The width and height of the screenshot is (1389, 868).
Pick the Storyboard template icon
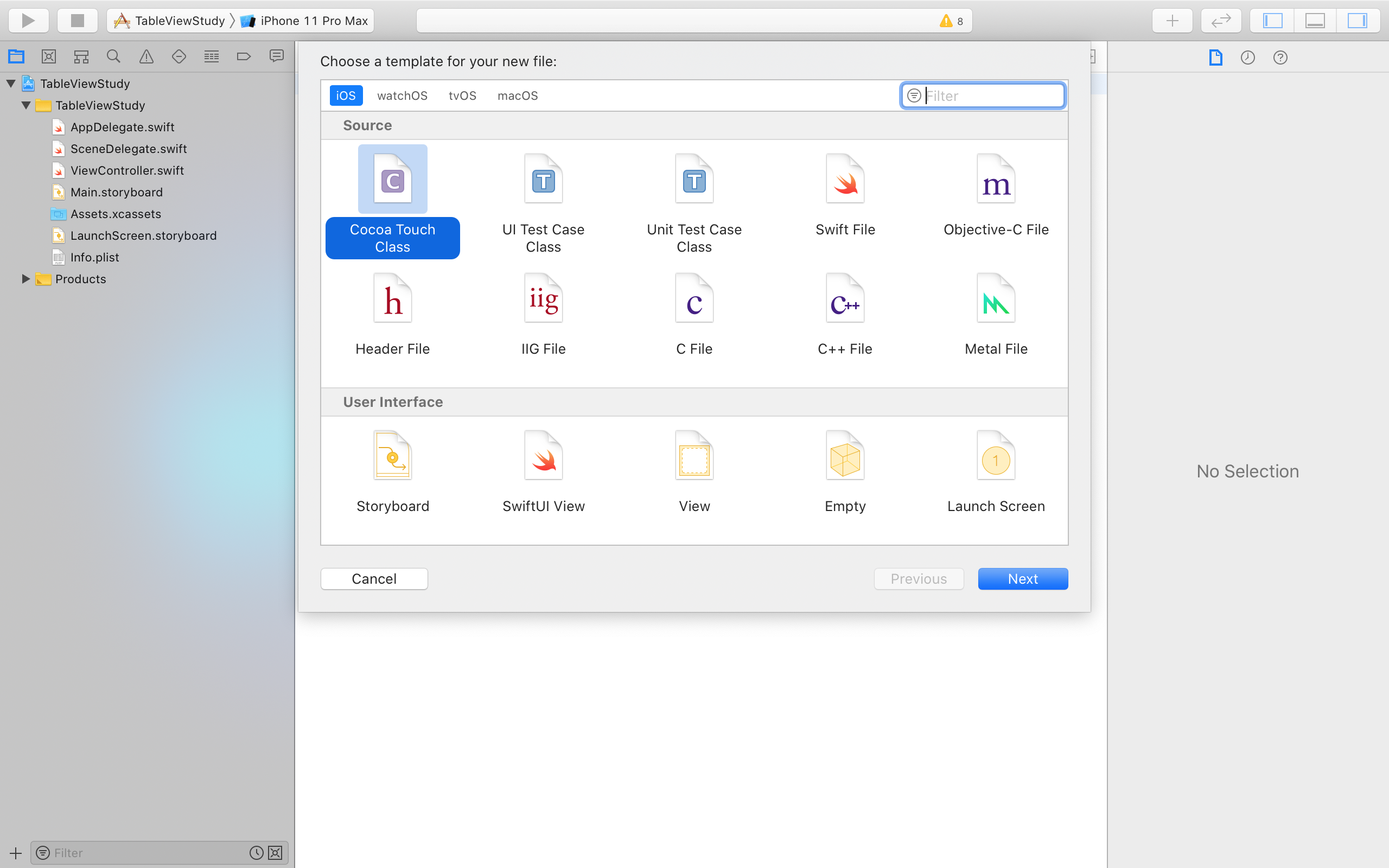[393, 456]
